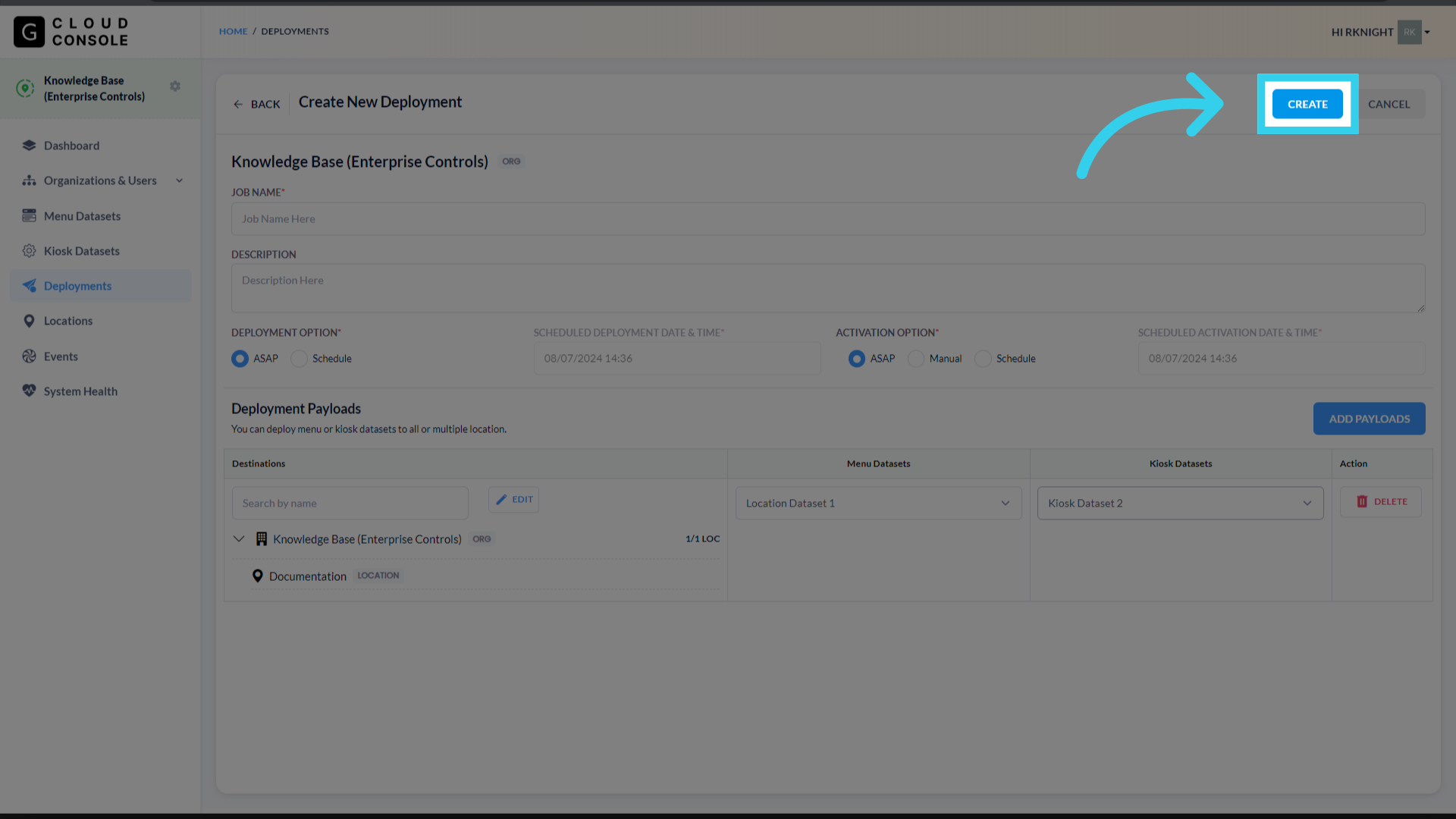Click the Dashboard layers icon
1456x819 pixels.
tap(29, 146)
